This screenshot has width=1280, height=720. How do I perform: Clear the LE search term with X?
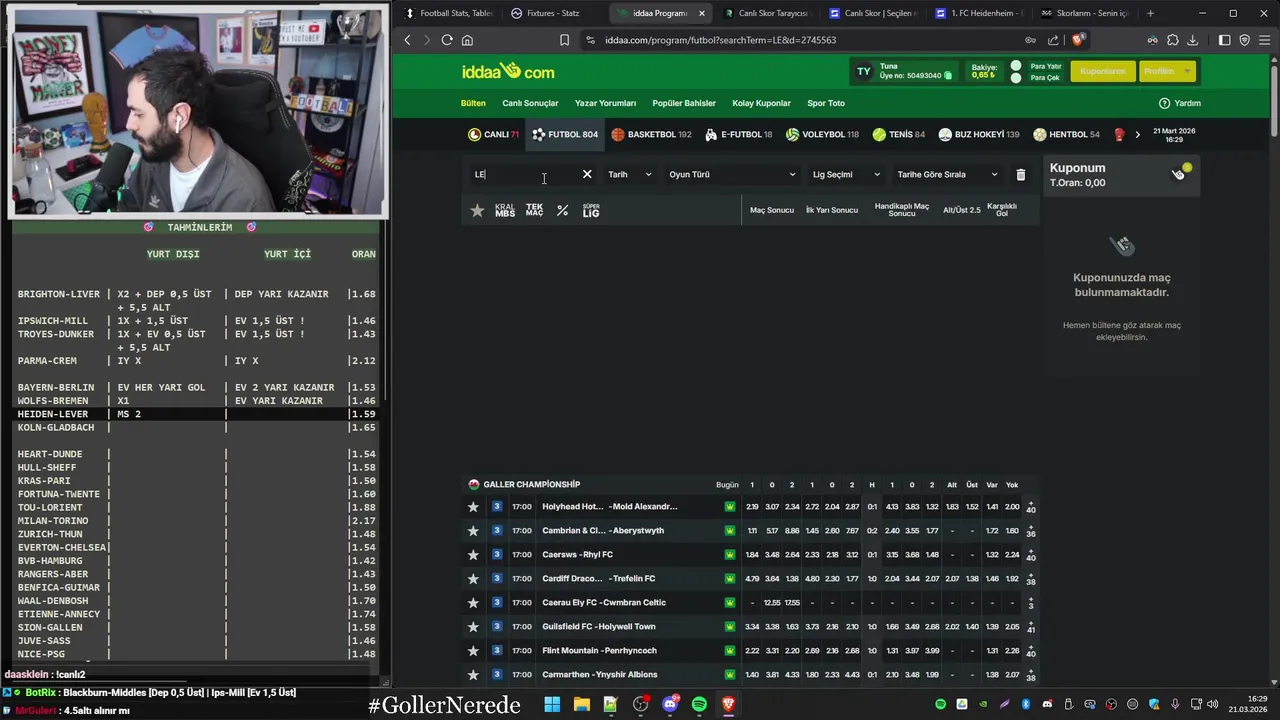point(587,174)
